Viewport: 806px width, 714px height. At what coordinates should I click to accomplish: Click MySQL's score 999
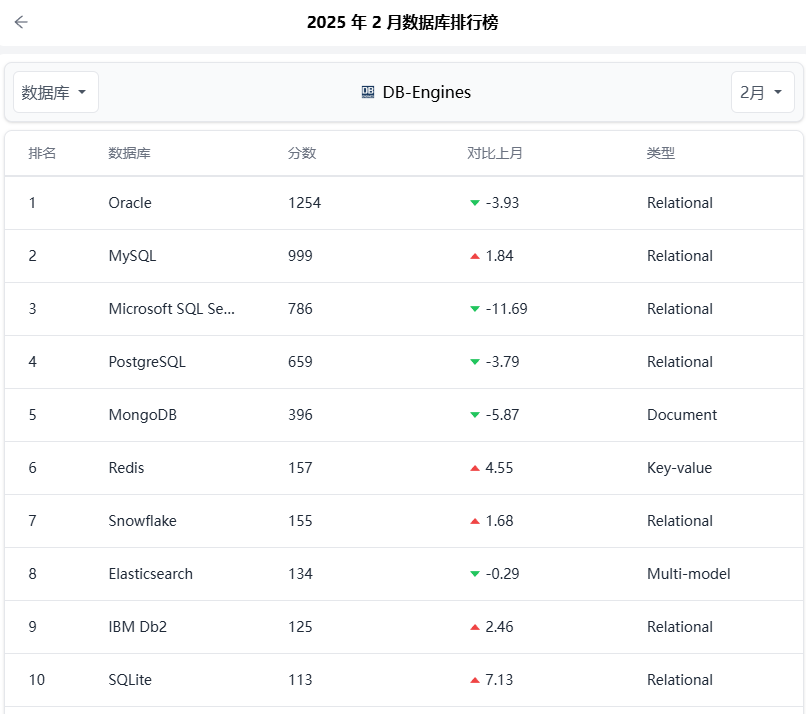pos(300,256)
